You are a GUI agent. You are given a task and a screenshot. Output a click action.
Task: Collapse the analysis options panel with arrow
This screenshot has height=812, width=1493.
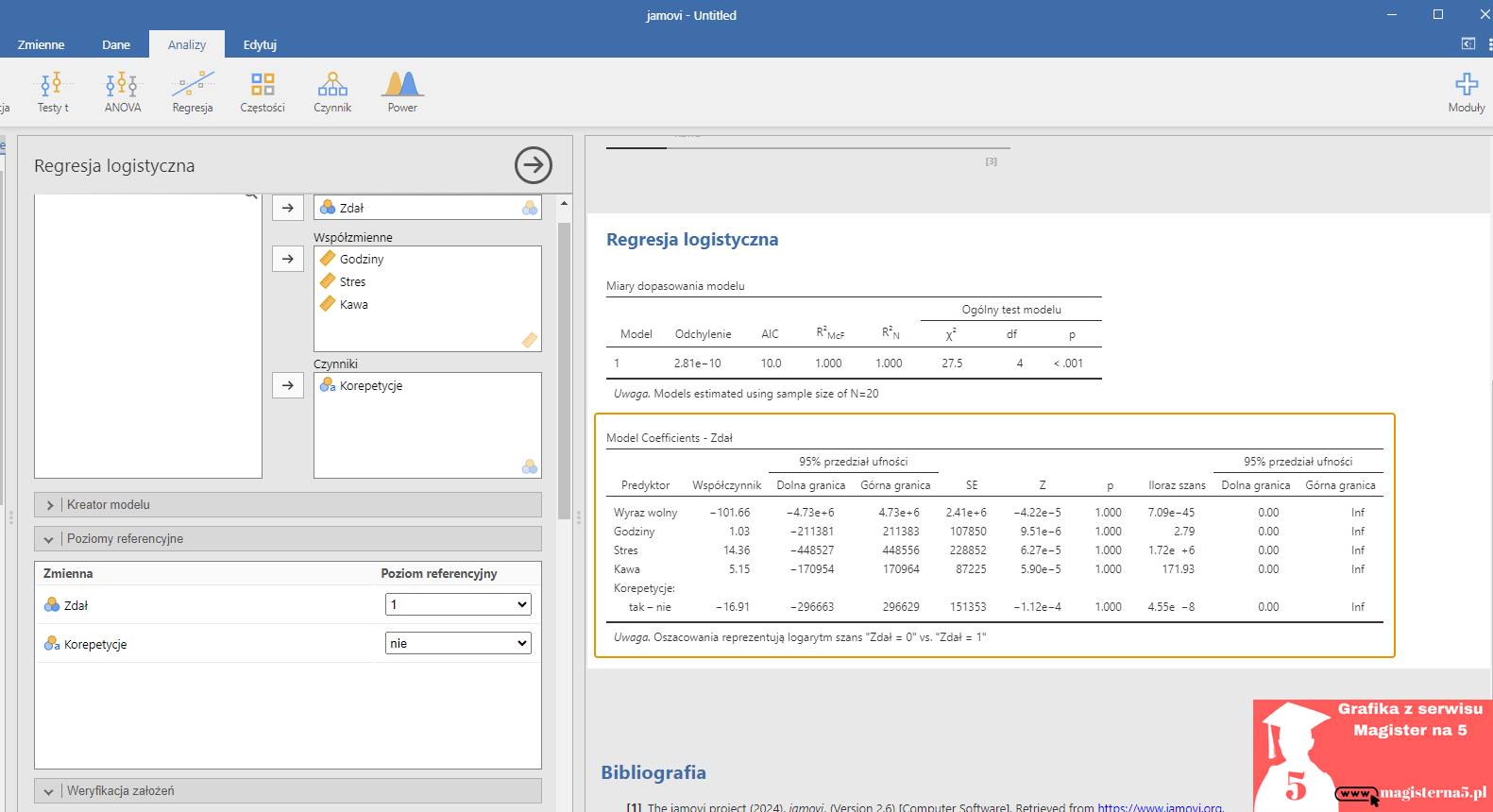[x=534, y=165]
